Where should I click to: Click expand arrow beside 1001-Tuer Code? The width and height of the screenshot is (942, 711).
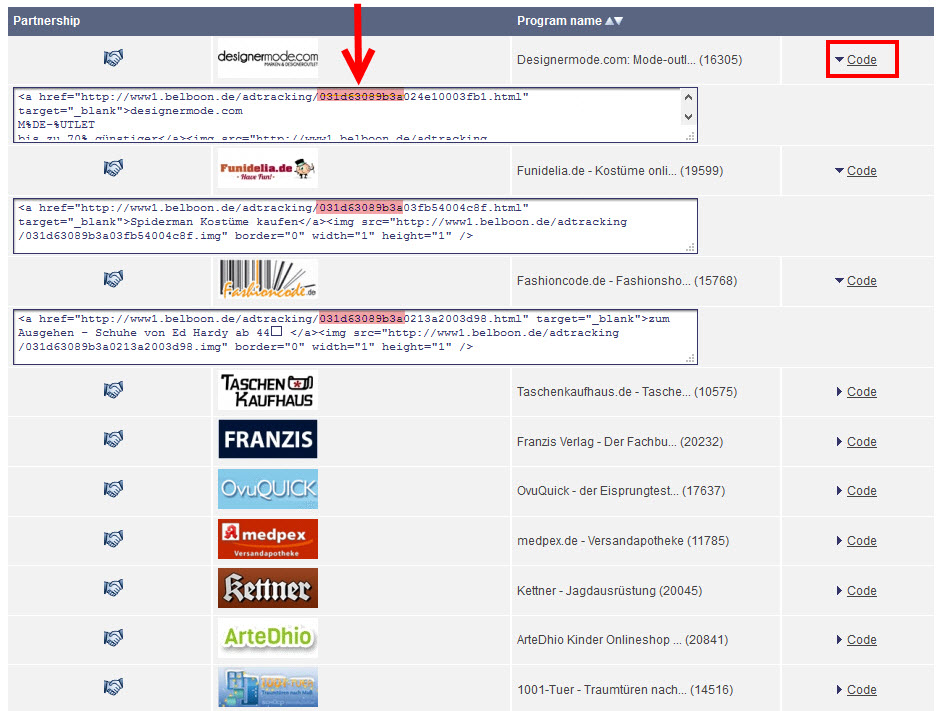(839, 690)
